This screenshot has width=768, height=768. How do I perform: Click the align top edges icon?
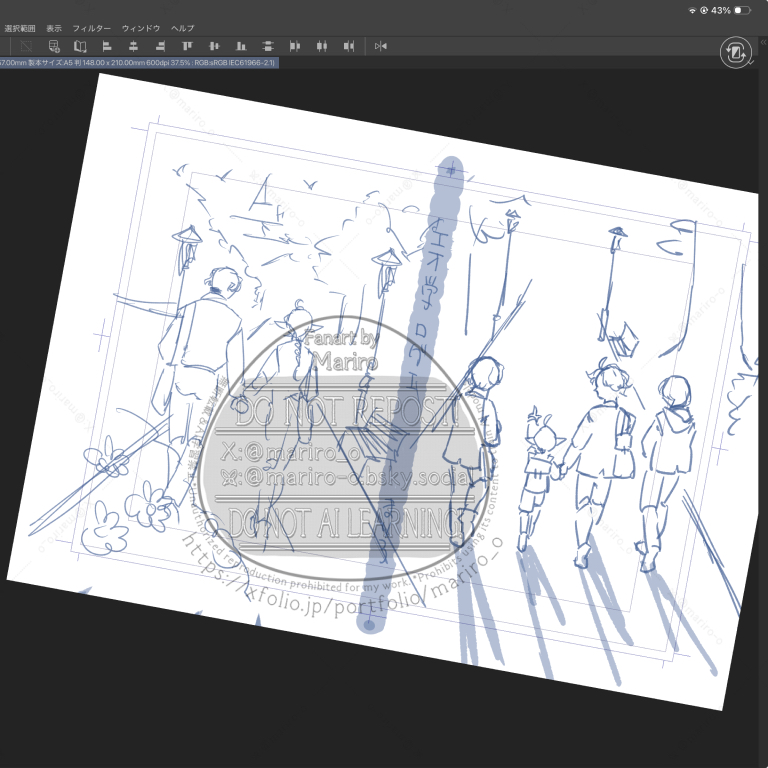point(187,46)
